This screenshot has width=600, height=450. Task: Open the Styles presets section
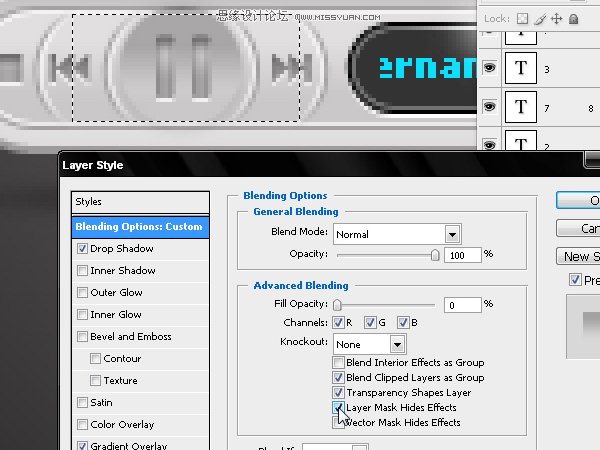coord(140,202)
